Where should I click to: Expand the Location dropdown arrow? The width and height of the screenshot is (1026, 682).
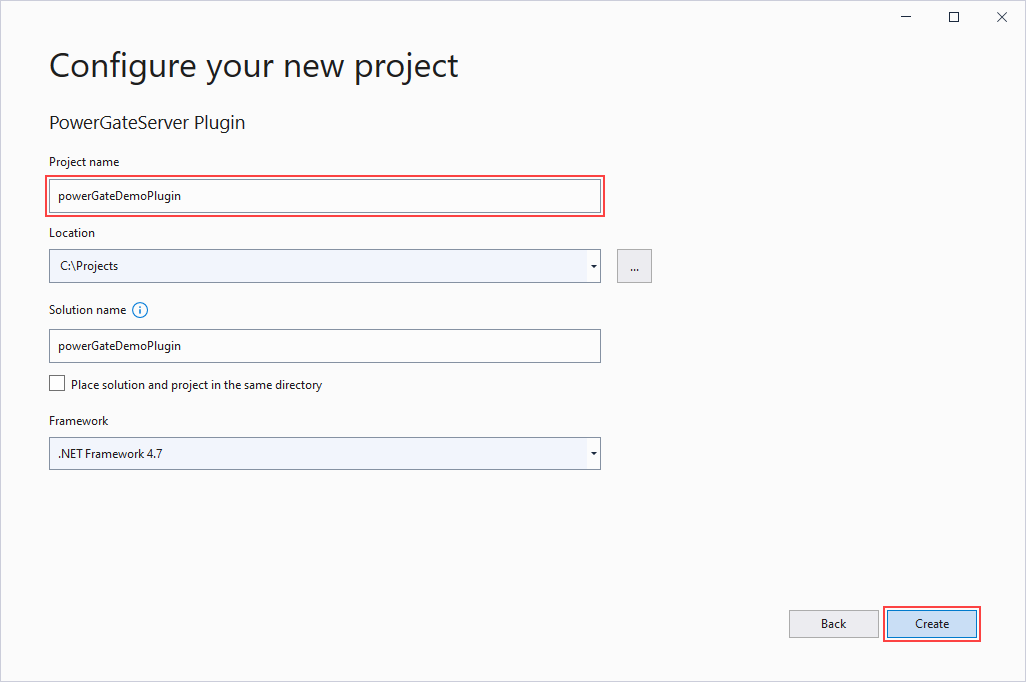[593, 266]
